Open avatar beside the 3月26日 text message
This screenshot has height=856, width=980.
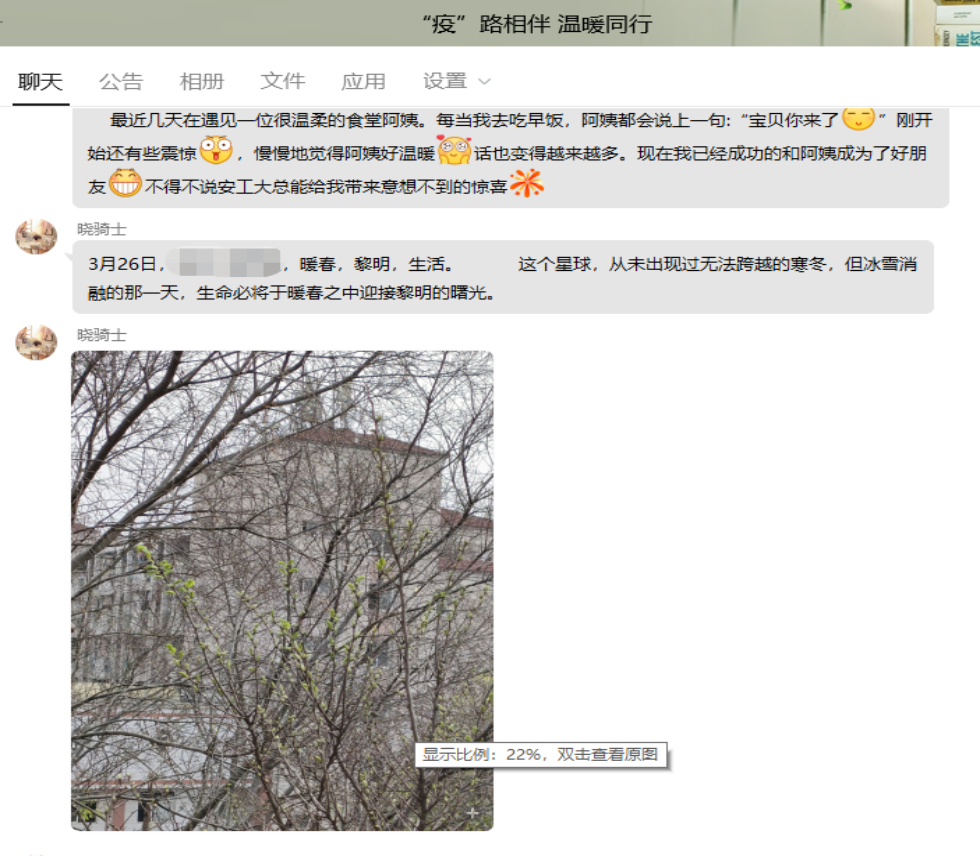[x=36, y=237]
